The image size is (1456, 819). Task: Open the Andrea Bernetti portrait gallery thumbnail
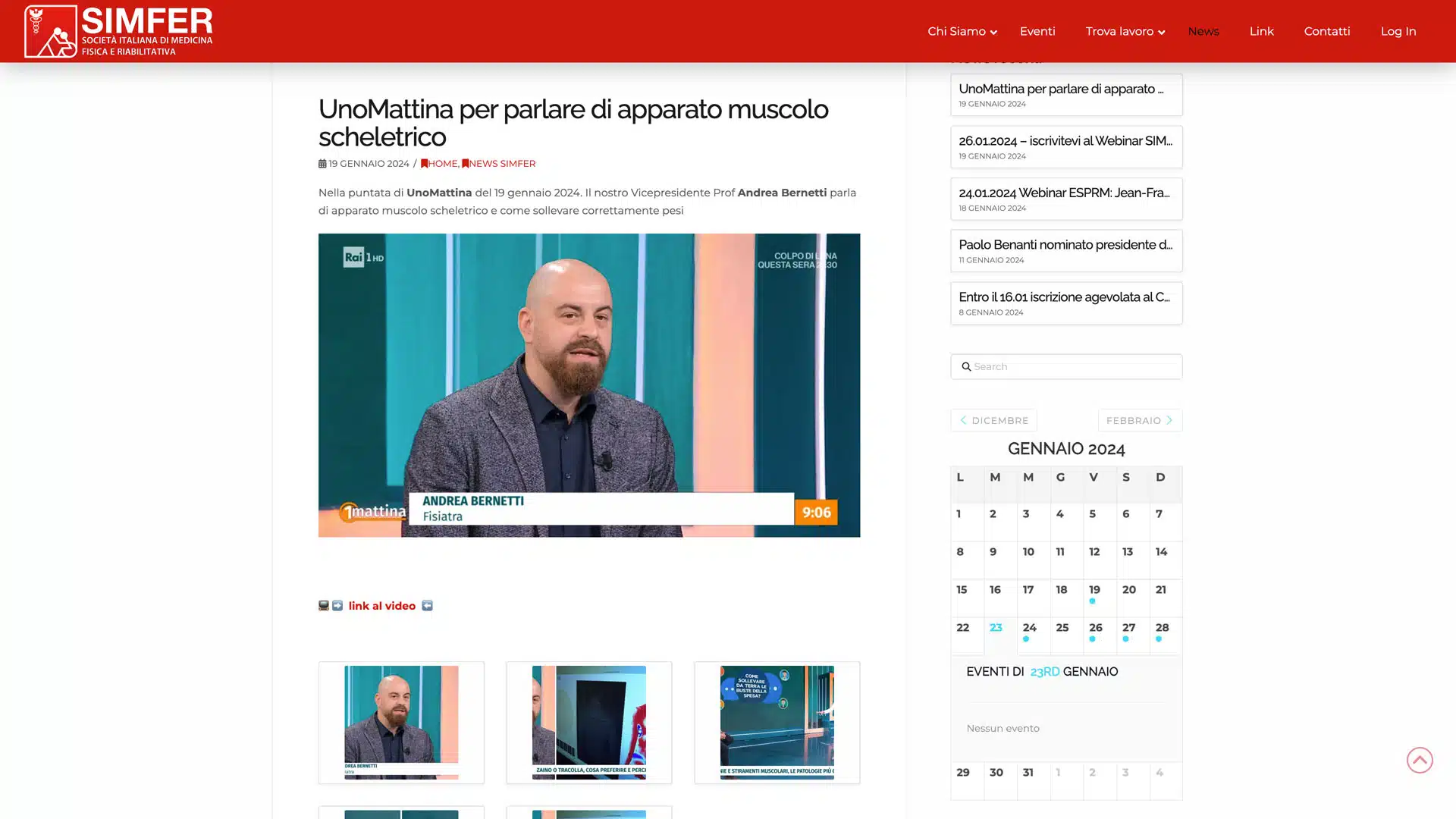tap(401, 723)
